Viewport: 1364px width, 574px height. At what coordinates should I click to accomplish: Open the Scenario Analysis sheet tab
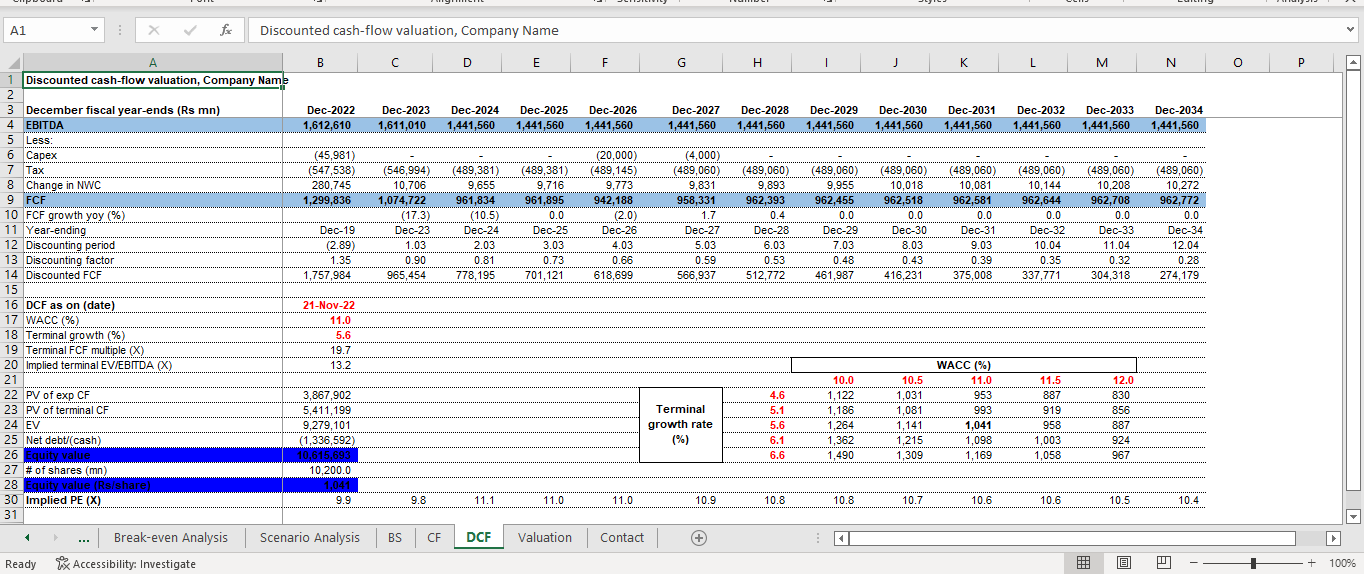click(x=309, y=538)
